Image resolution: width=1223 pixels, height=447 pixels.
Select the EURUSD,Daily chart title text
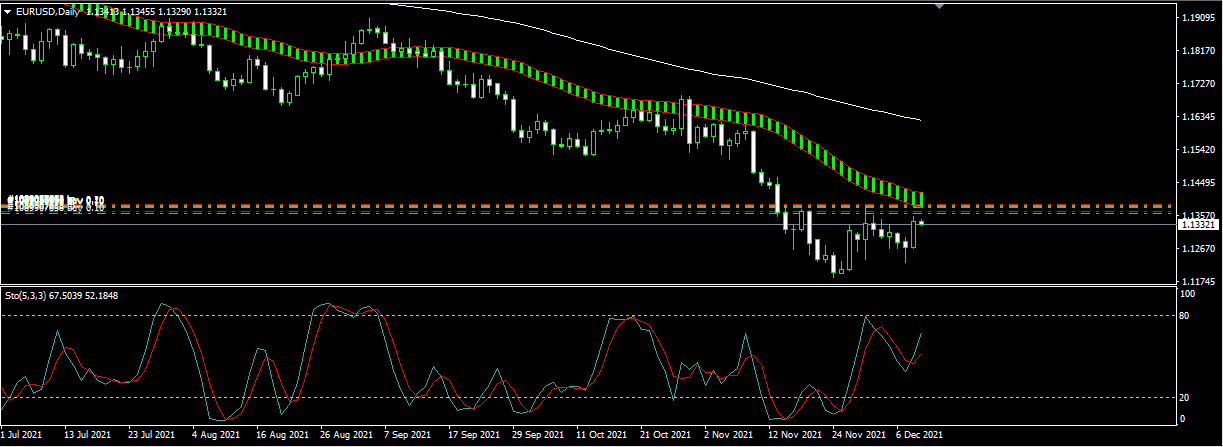pyautogui.click(x=48, y=12)
